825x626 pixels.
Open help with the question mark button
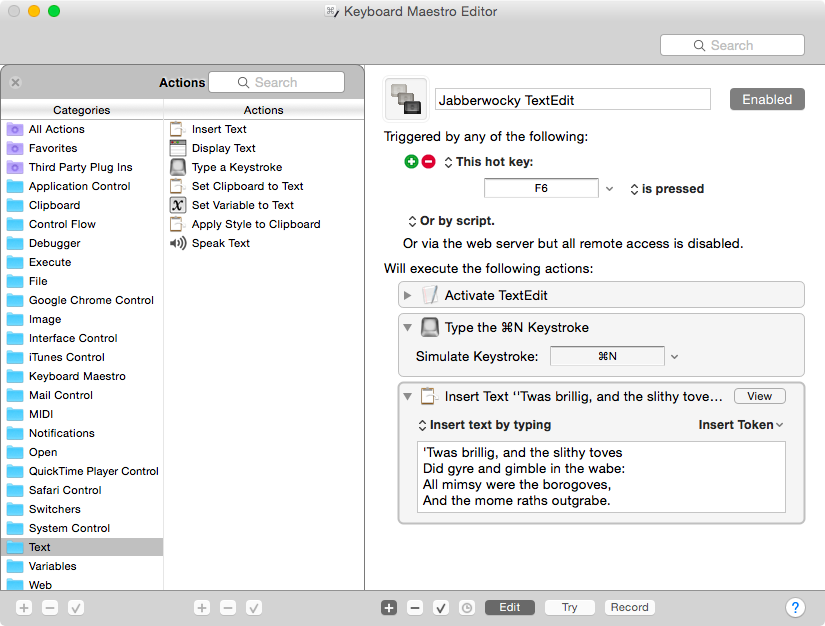point(795,608)
